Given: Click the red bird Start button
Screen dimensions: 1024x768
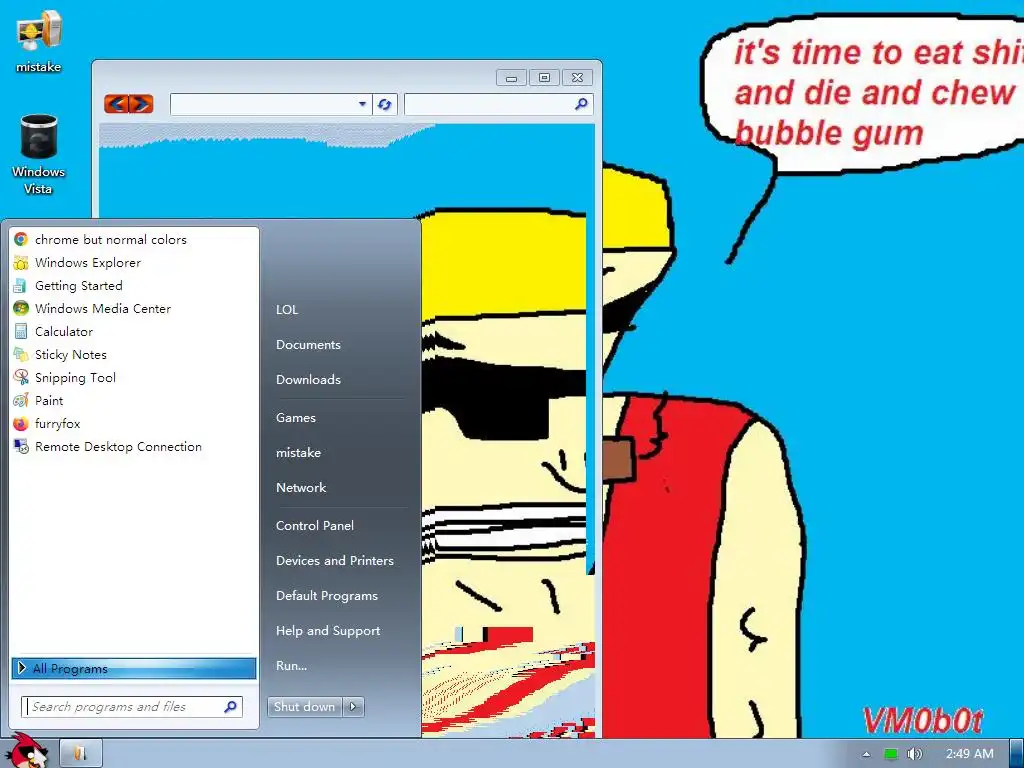Looking at the screenshot, I should [x=27, y=751].
